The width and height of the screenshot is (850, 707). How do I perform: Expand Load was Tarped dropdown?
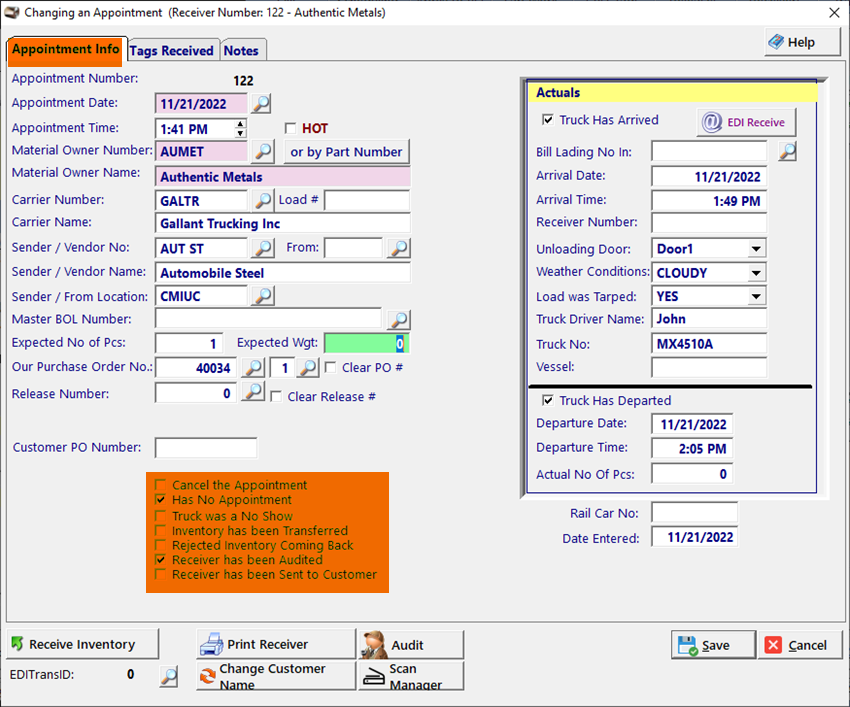tap(756, 296)
